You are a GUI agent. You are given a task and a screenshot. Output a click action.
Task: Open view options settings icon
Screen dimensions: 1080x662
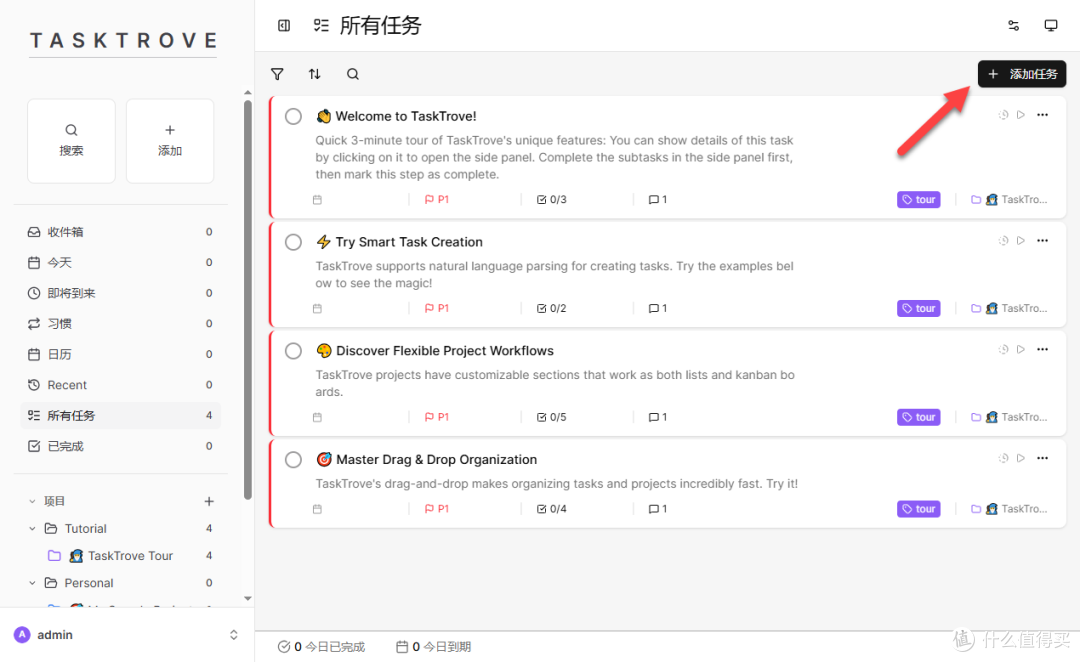[1013, 25]
